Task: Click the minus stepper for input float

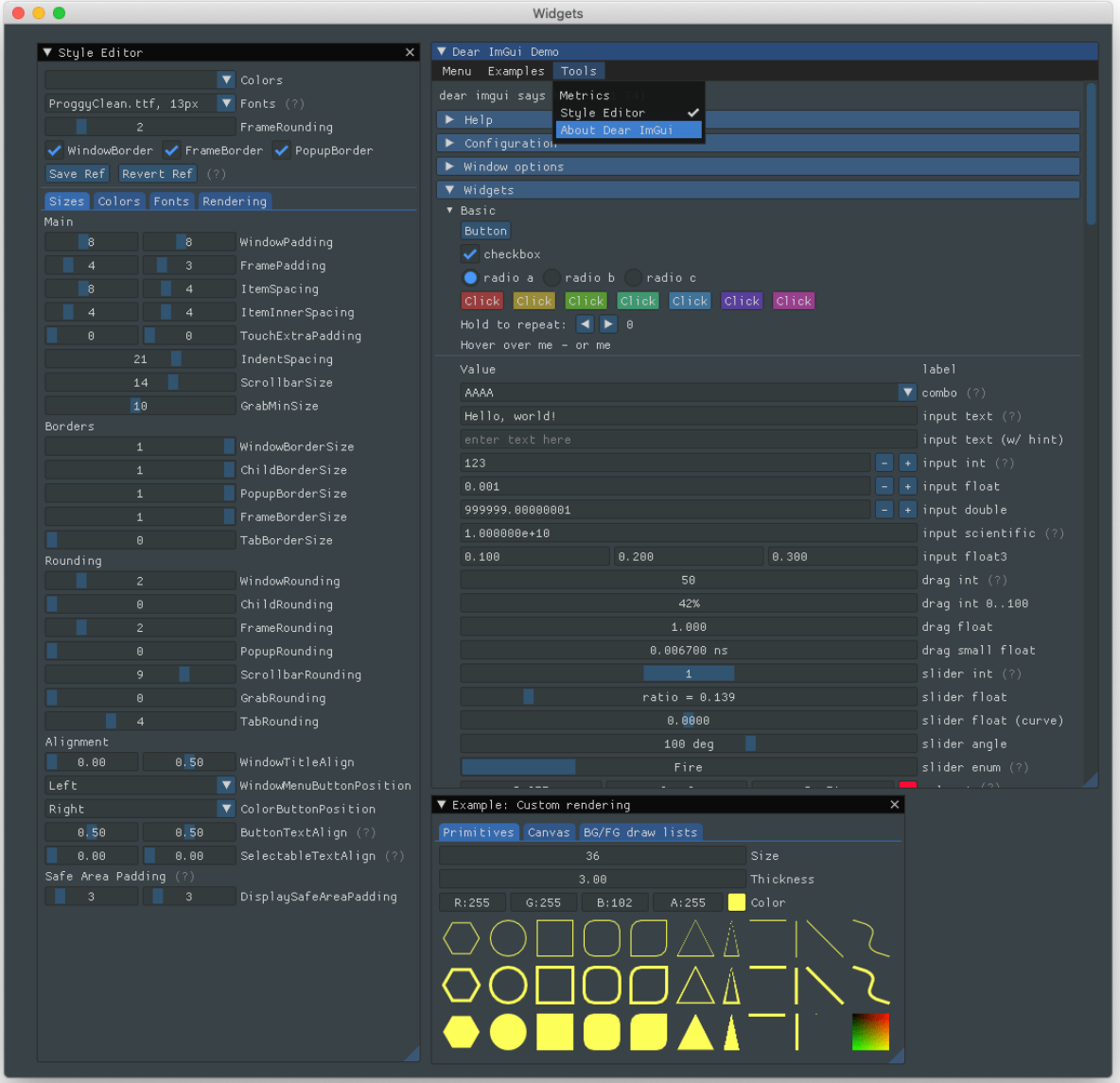Action: pyautogui.click(x=884, y=486)
